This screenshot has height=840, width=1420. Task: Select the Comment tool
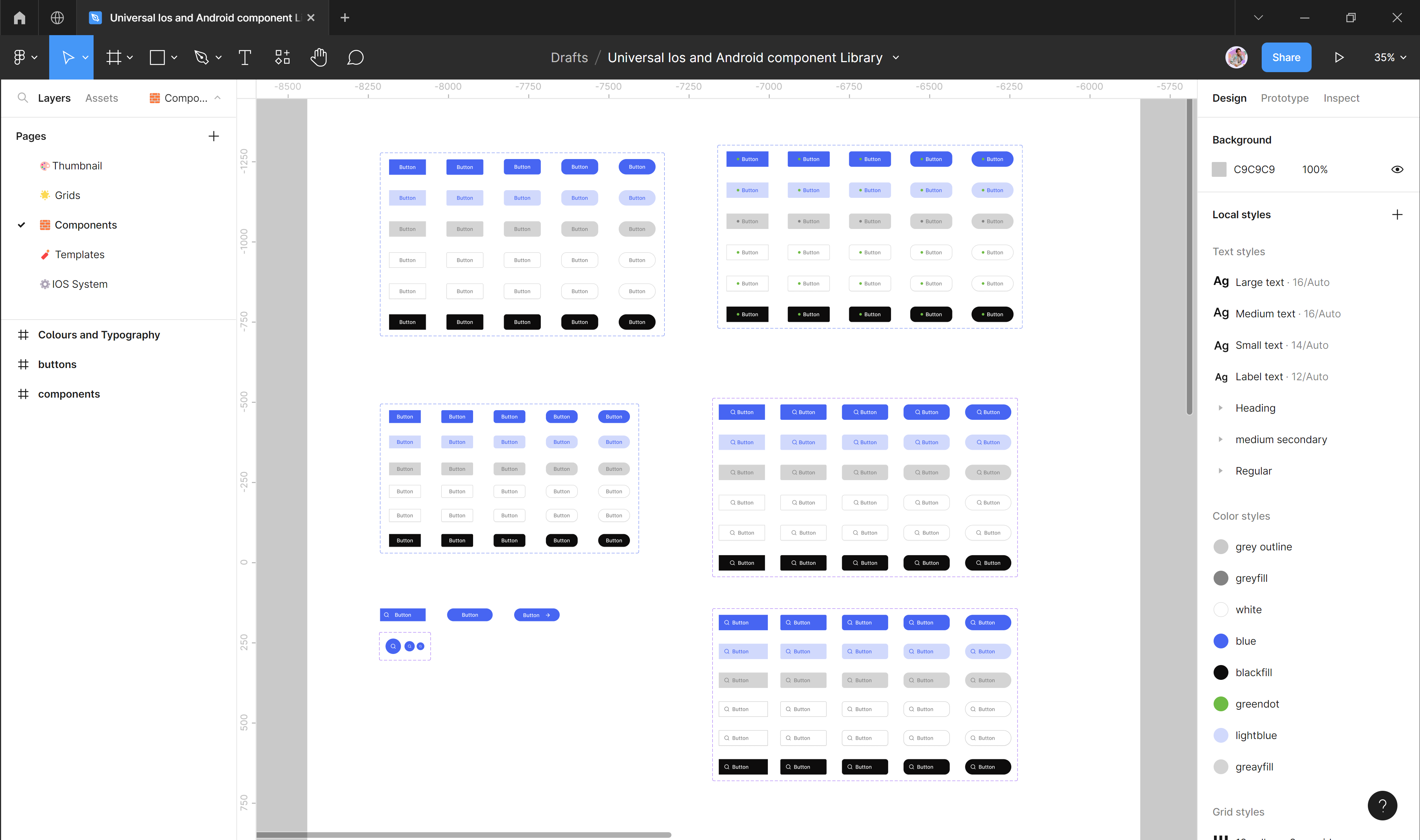coord(355,57)
